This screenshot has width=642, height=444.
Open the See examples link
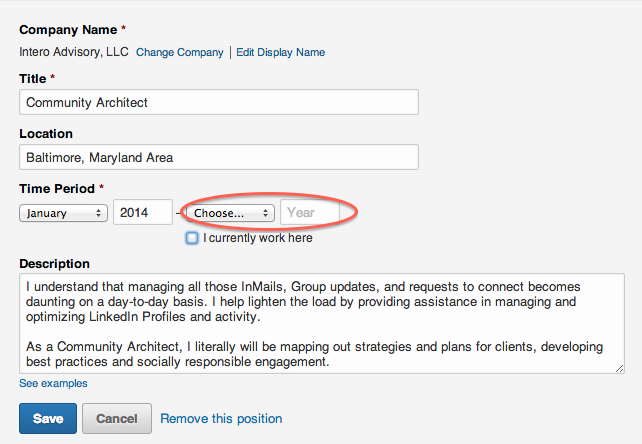[x=53, y=383]
